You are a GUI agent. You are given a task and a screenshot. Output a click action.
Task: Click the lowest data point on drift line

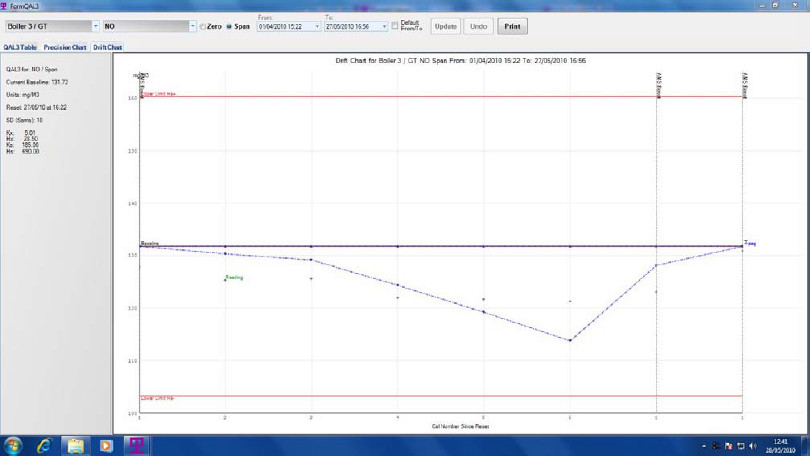pyautogui.click(x=570, y=340)
